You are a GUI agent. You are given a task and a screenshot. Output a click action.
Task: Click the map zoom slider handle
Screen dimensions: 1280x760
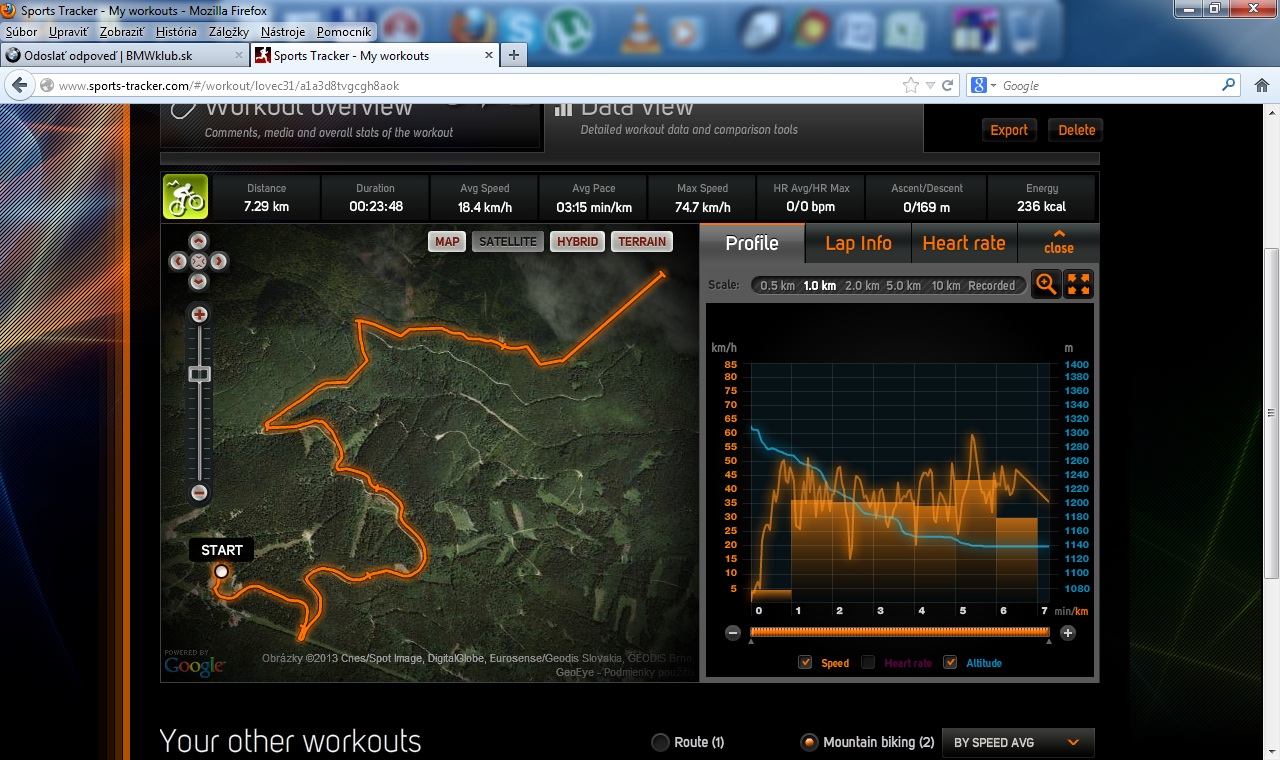[199, 374]
